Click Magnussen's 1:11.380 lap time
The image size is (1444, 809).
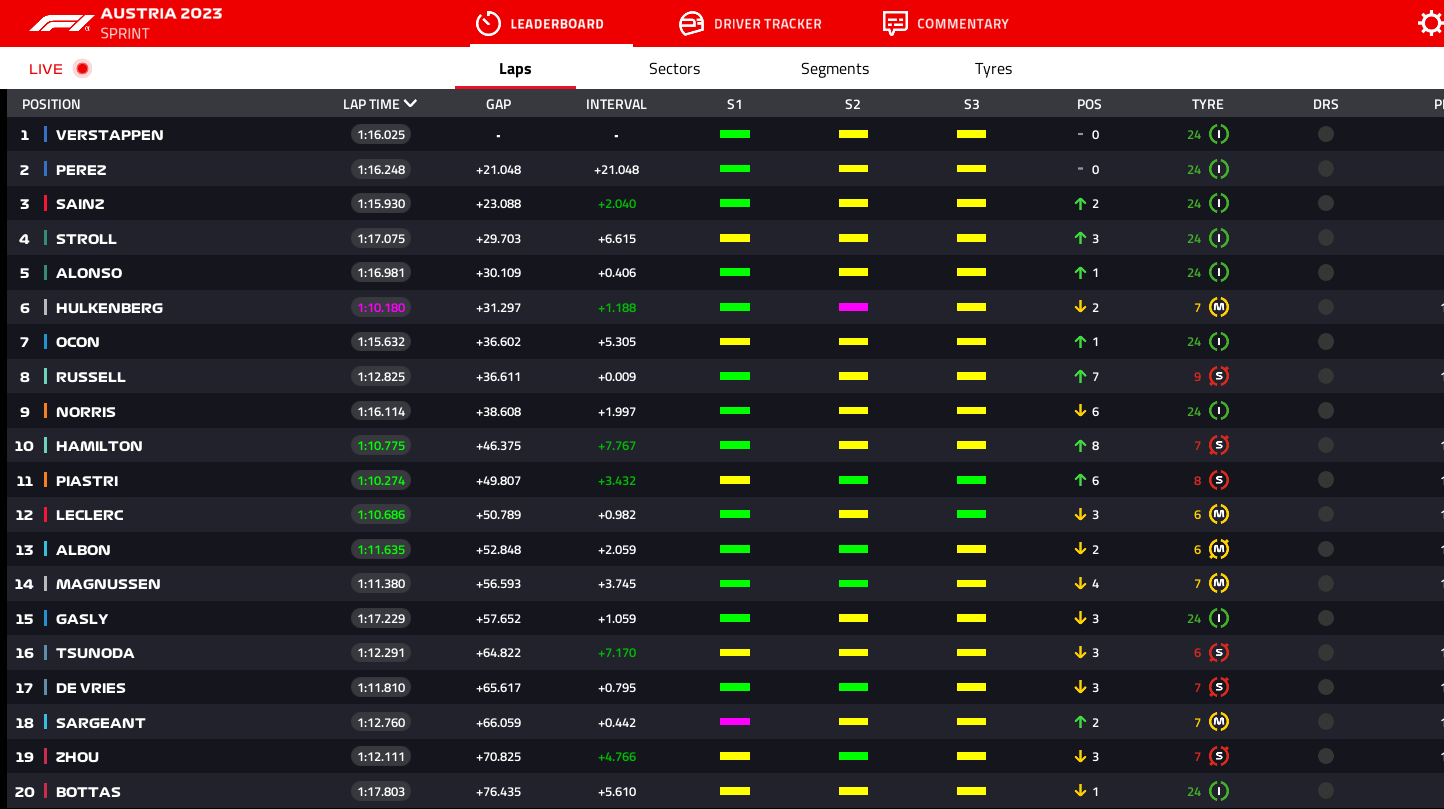[381, 584]
